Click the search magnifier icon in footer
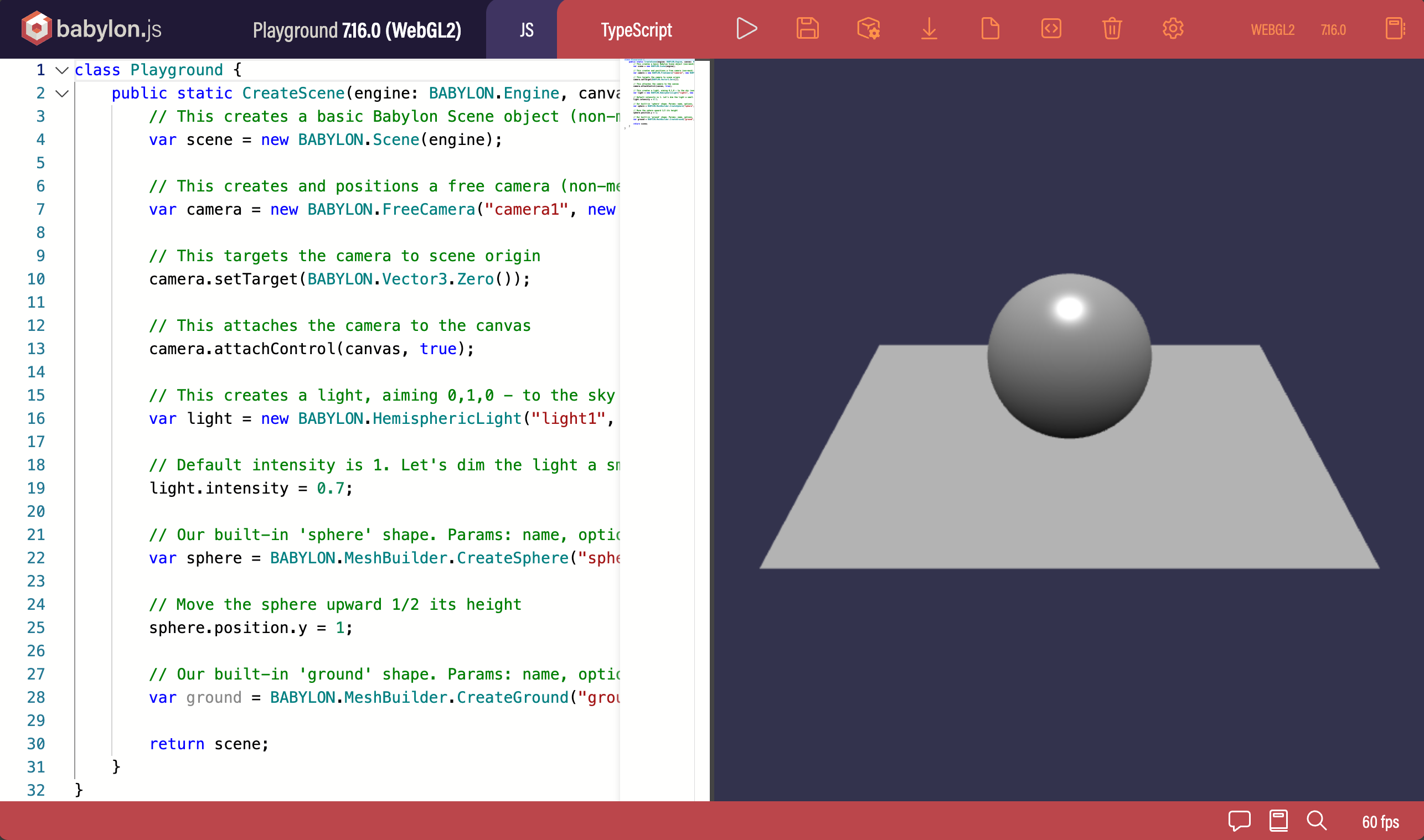This screenshot has height=840, width=1424. click(x=1317, y=821)
